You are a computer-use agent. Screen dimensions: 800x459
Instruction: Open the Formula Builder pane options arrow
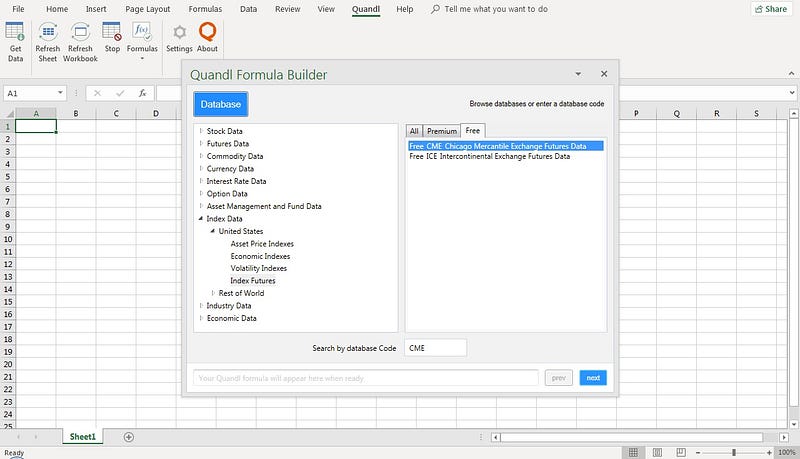tap(578, 74)
